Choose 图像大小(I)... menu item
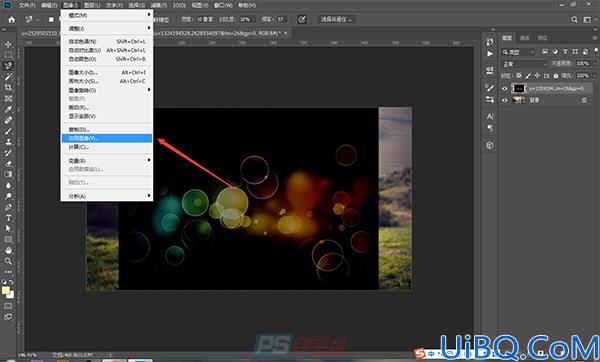 (107, 72)
